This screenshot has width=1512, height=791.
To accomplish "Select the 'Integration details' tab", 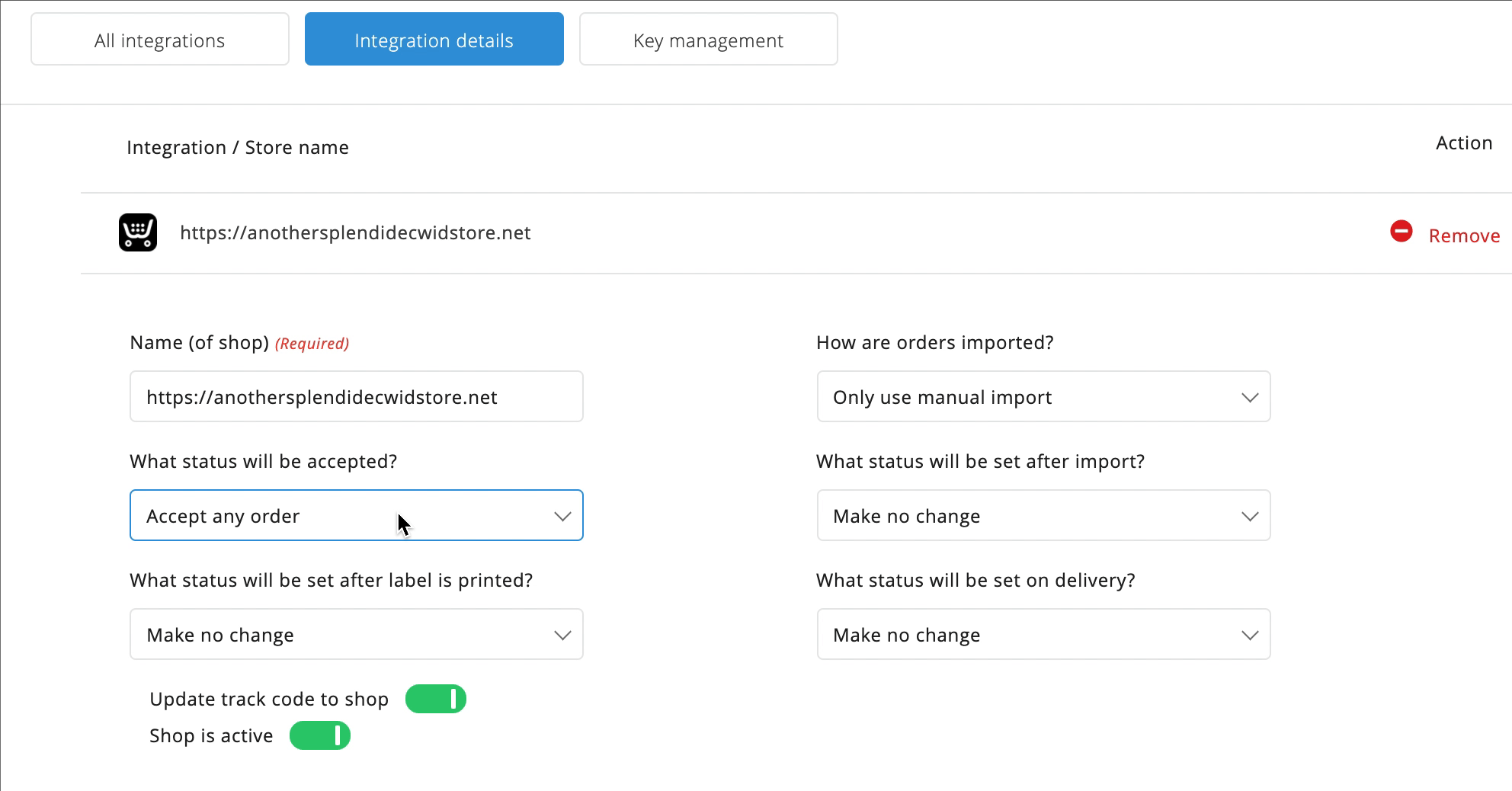I will pos(433,39).
